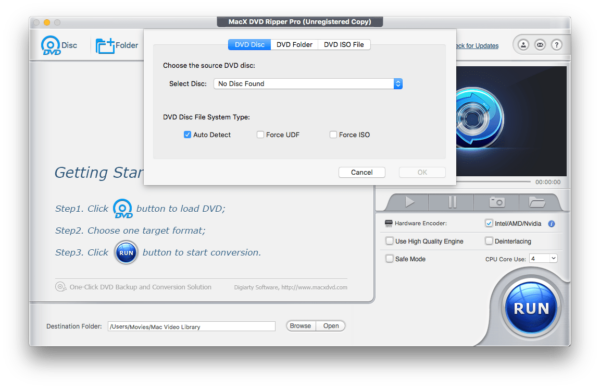Click the hardware encoder info icon
The width and height of the screenshot is (600, 388).
coord(551,224)
